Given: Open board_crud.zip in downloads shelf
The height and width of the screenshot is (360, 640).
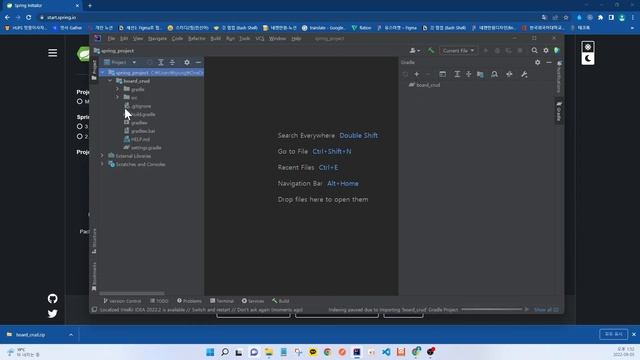Looking at the screenshot, I should 31,335.
